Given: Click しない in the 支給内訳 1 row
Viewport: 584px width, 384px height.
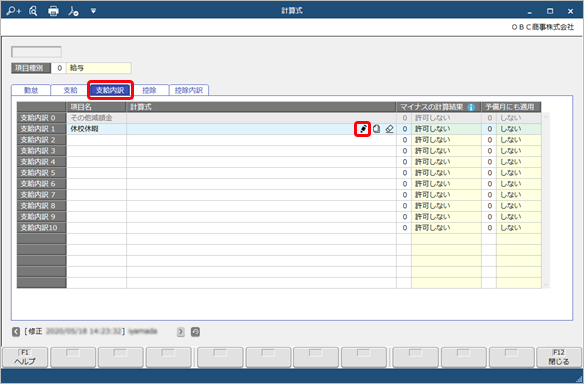Looking at the screenshot, I should pyautogui.click(x=518, y=129).
